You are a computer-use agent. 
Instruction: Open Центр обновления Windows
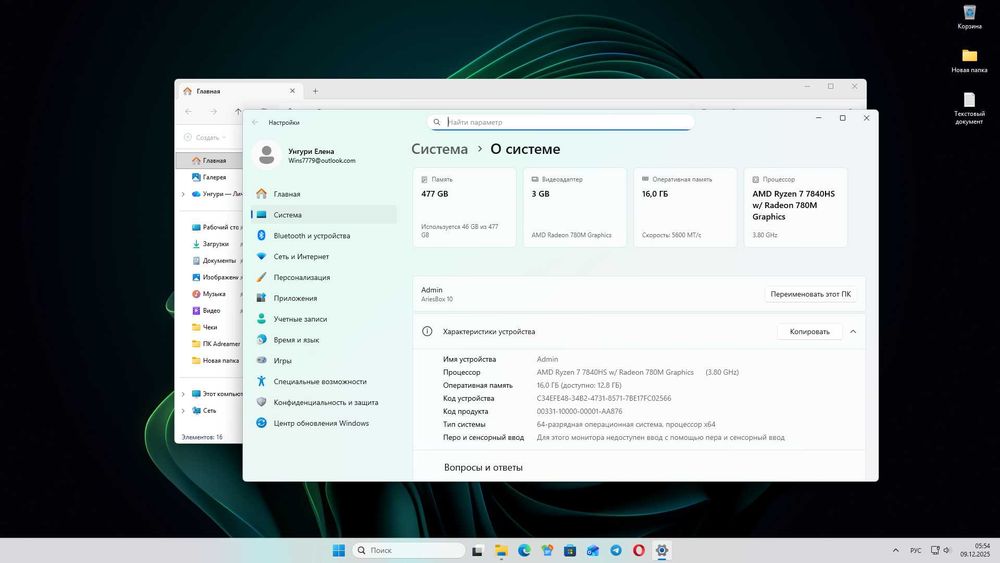click(323, 423)
